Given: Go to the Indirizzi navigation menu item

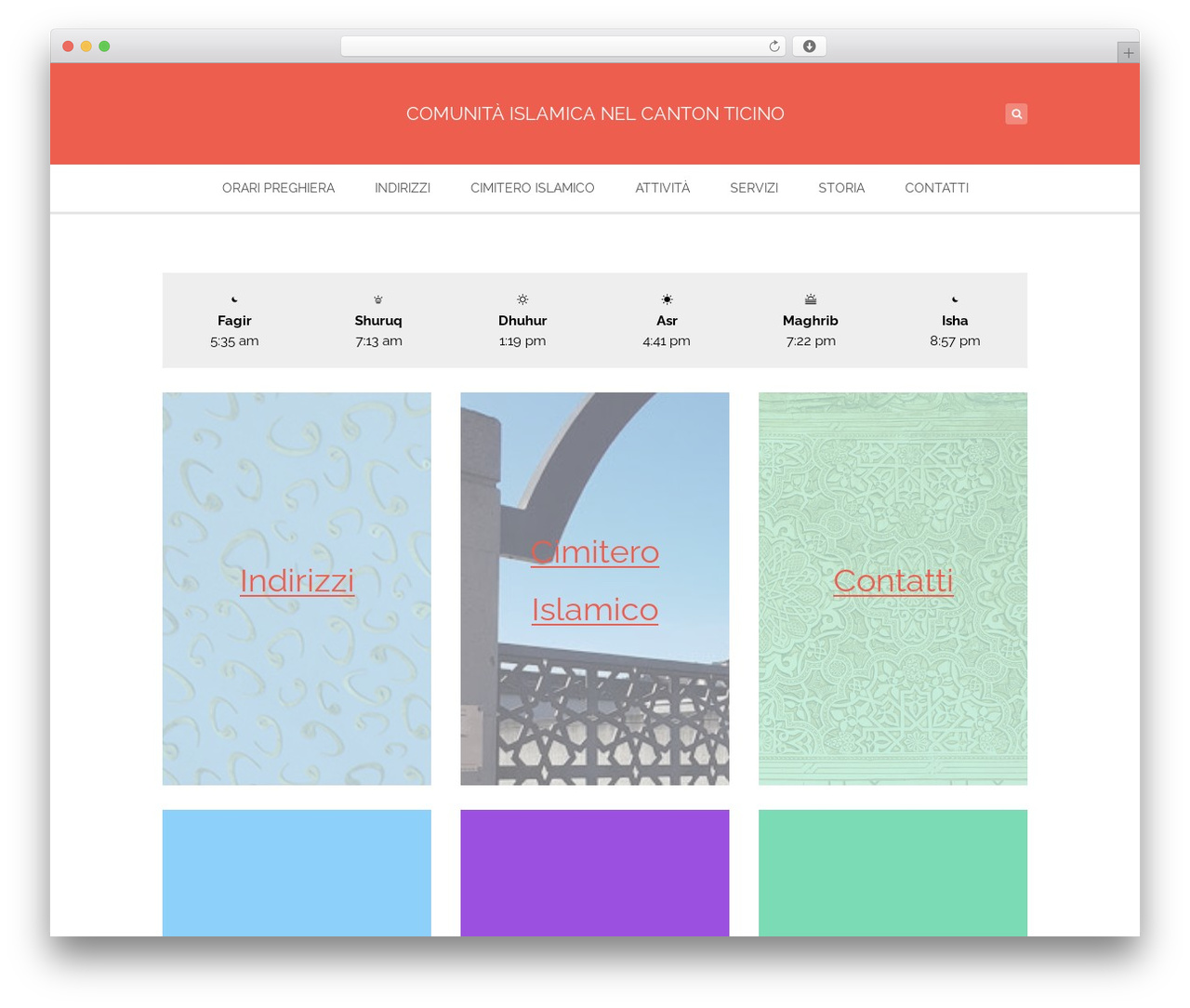Looking at the screenshot, I should [x=403, y=188].
